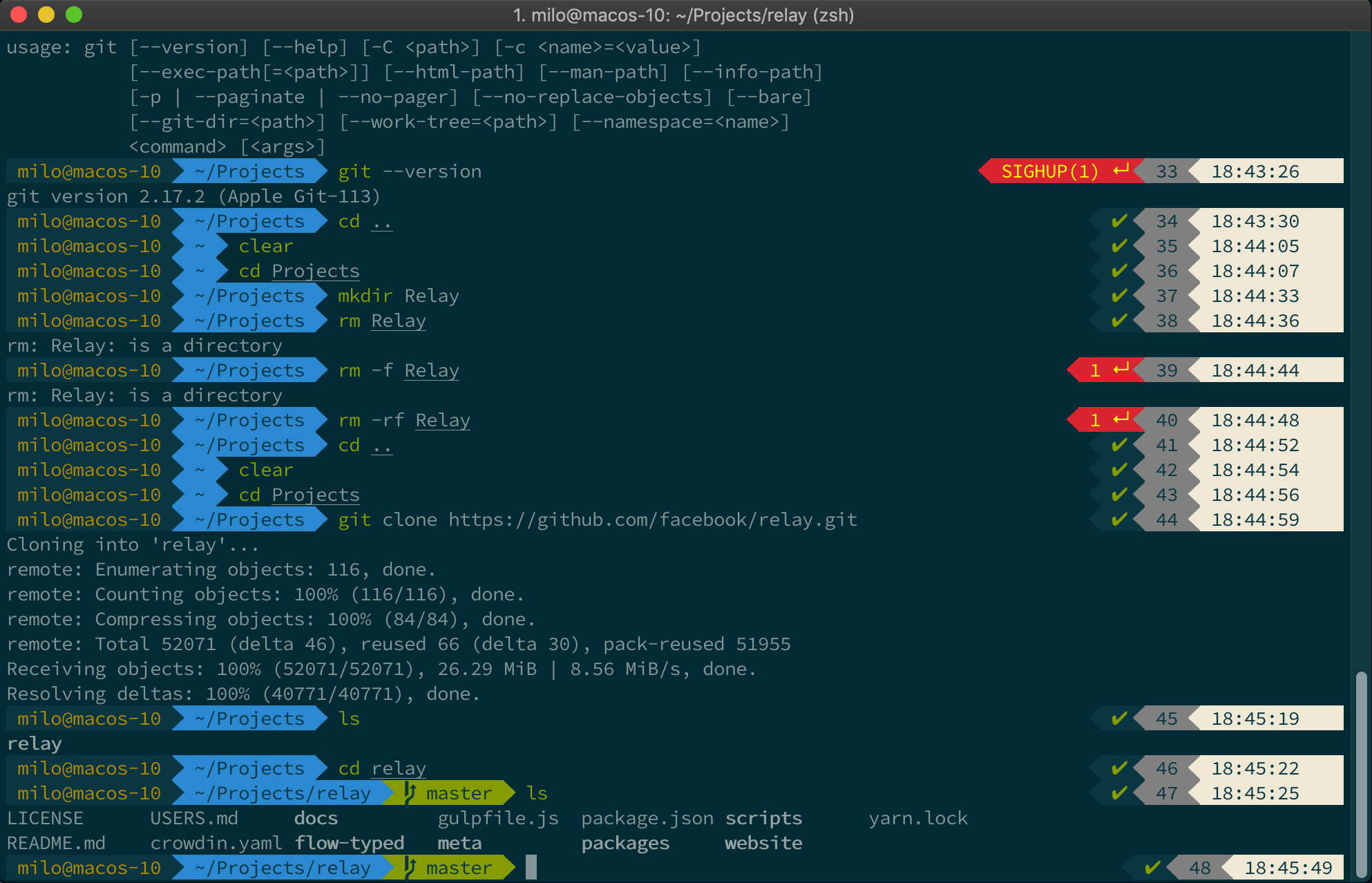Screen dimensions: 1372x883
Task: Click the github.com/facebook/relay.git URL
Action: 652,520
